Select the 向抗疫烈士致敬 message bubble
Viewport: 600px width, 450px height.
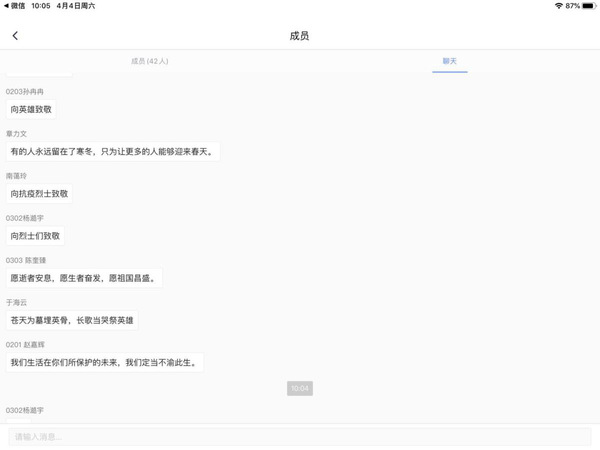click(x=39, y=194)
